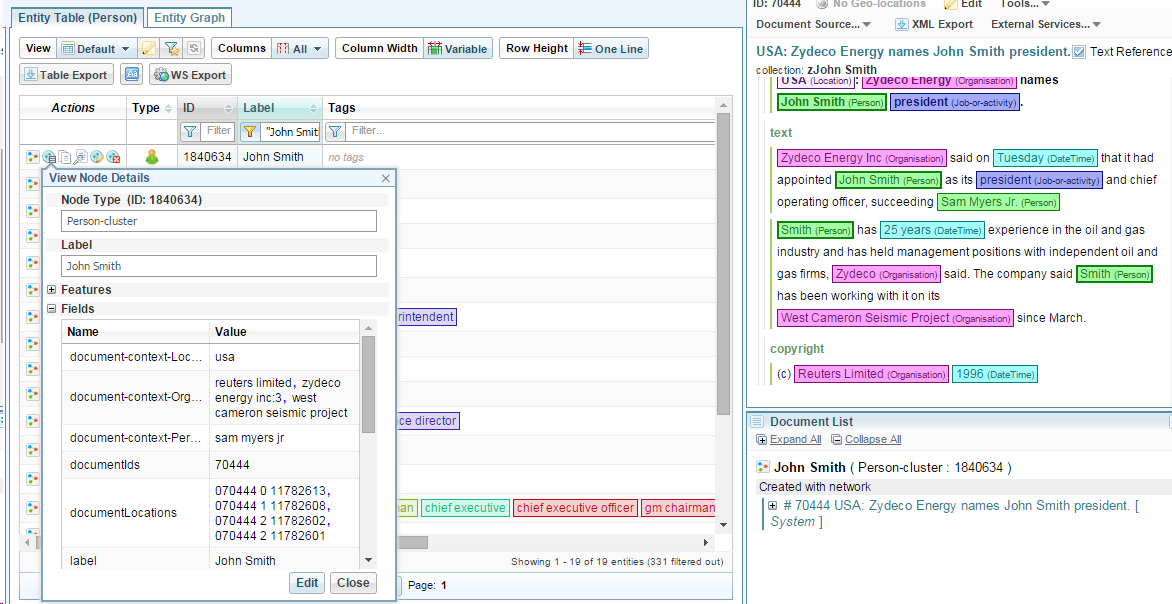Click the Aa text icon beside Table Export
Image resolution: width=1172 pixels, height=604 pixels.
click(131, 75)
